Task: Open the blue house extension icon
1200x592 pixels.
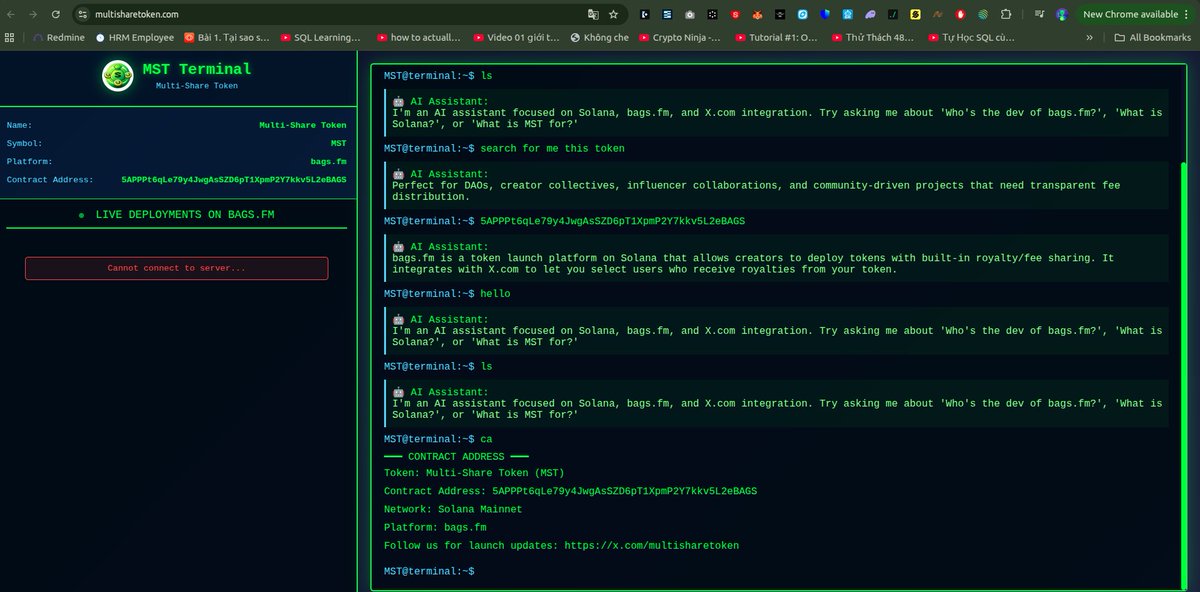Action: click(x=847, y=14)
